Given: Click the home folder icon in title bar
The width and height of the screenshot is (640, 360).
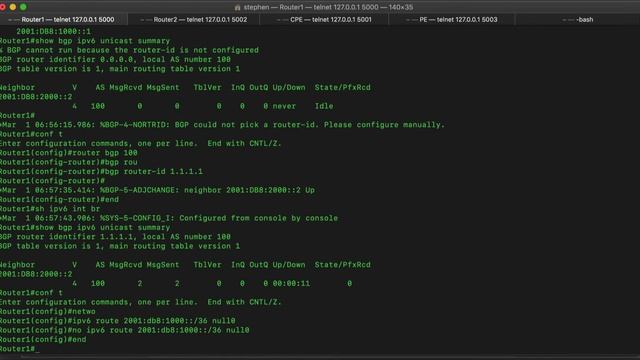Looking at the screenshot, I should click(x=237, y=7).
